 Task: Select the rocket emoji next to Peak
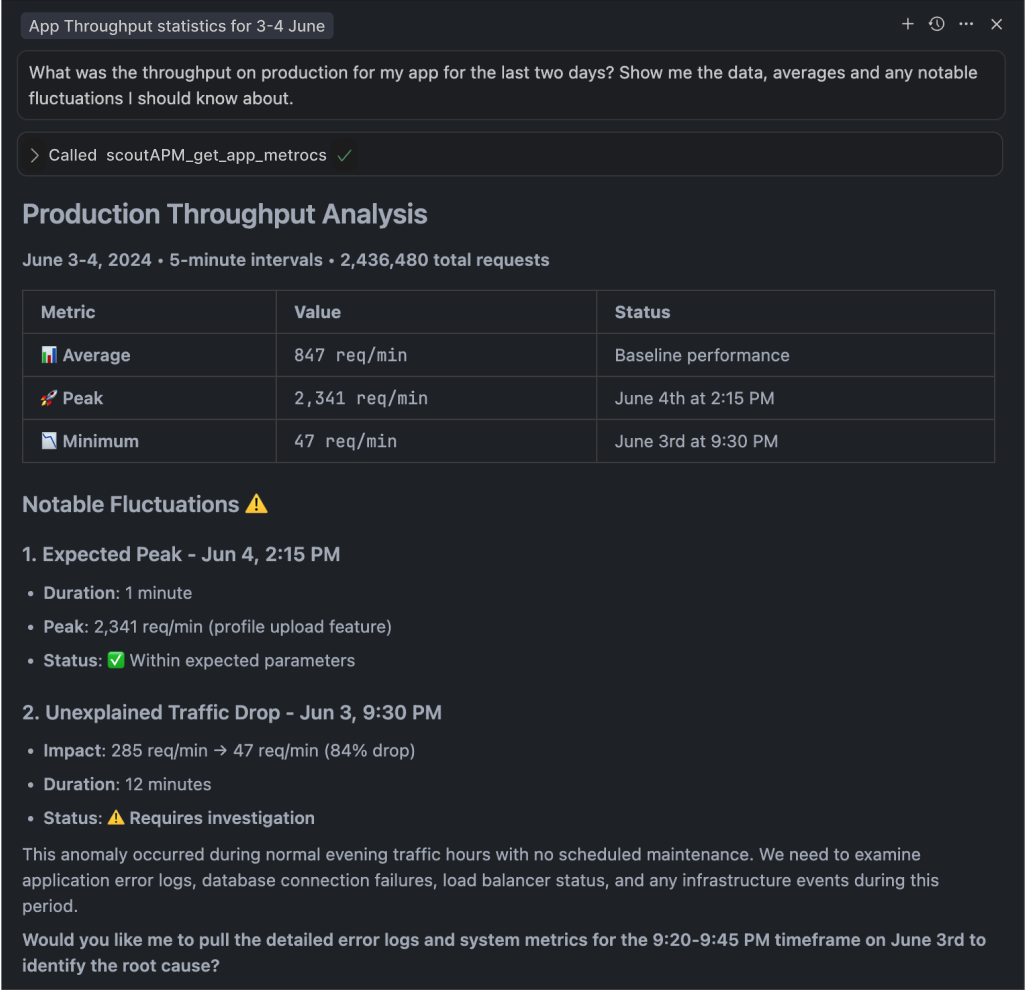pyautogui.click(x=48, y=398)
